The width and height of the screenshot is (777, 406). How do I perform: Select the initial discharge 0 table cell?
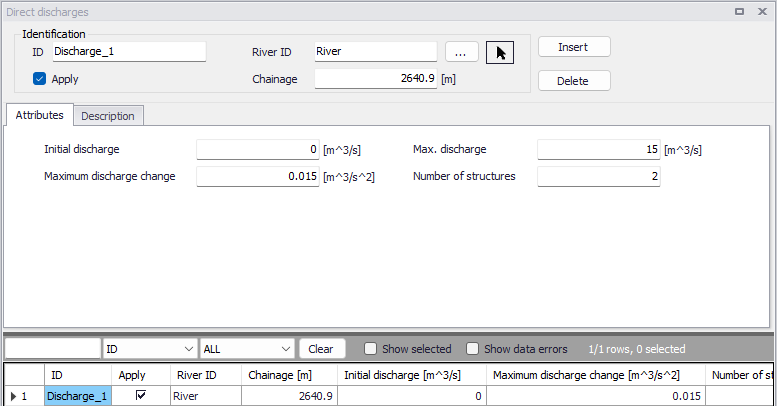point(412,396)
